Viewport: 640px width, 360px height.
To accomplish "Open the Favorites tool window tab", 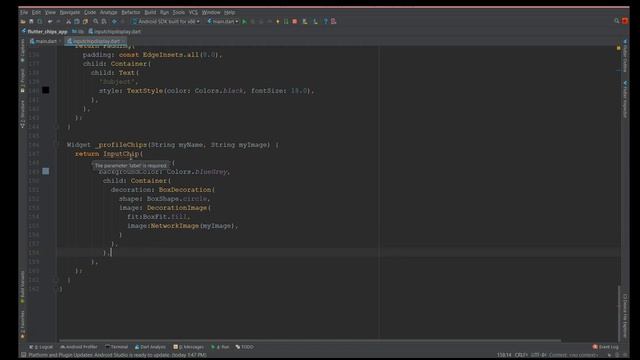I will pos(22,324).
